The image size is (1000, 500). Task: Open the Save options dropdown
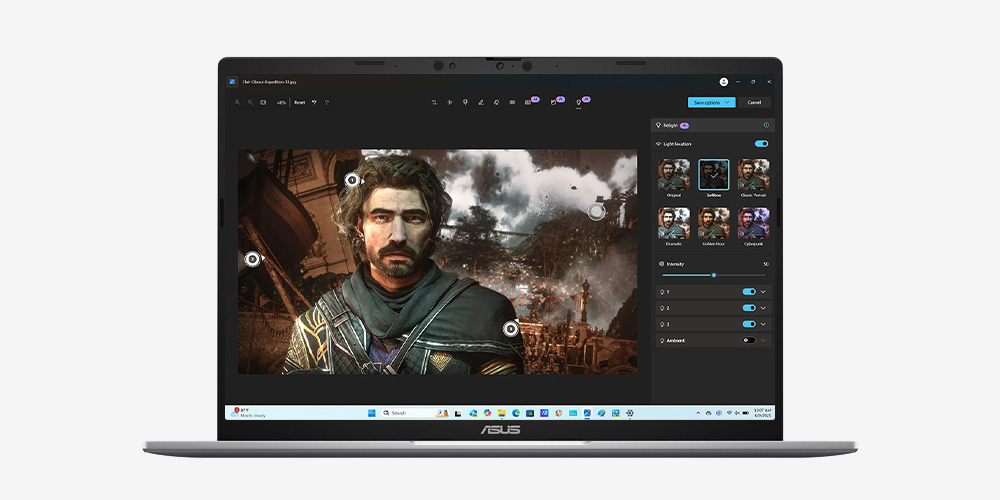coord(711,102)
